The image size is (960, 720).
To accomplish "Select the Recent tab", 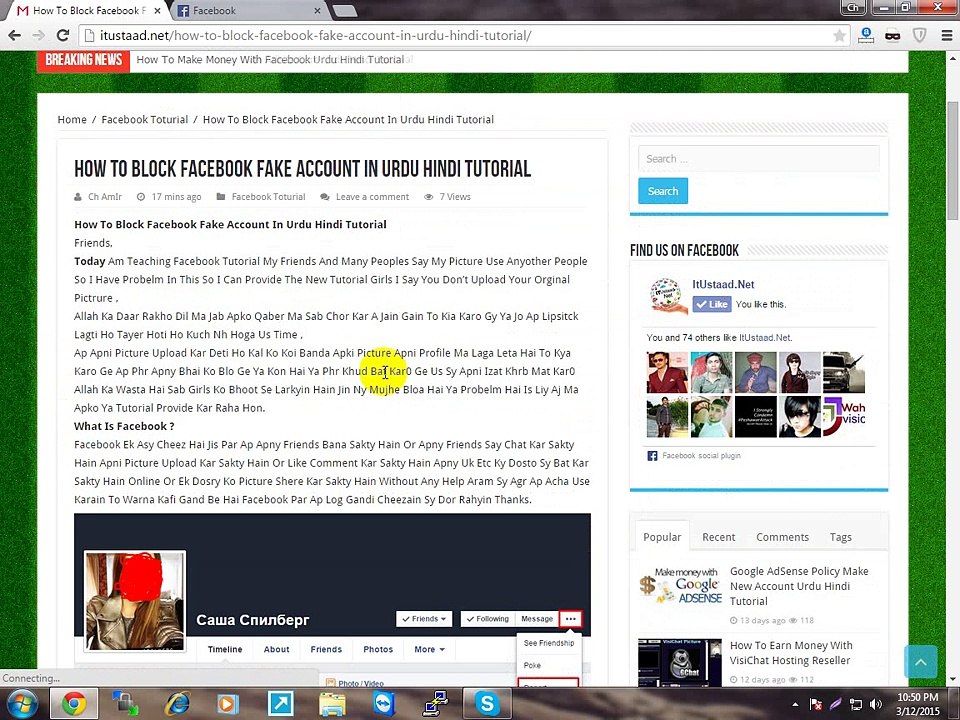I will (718, 537).
